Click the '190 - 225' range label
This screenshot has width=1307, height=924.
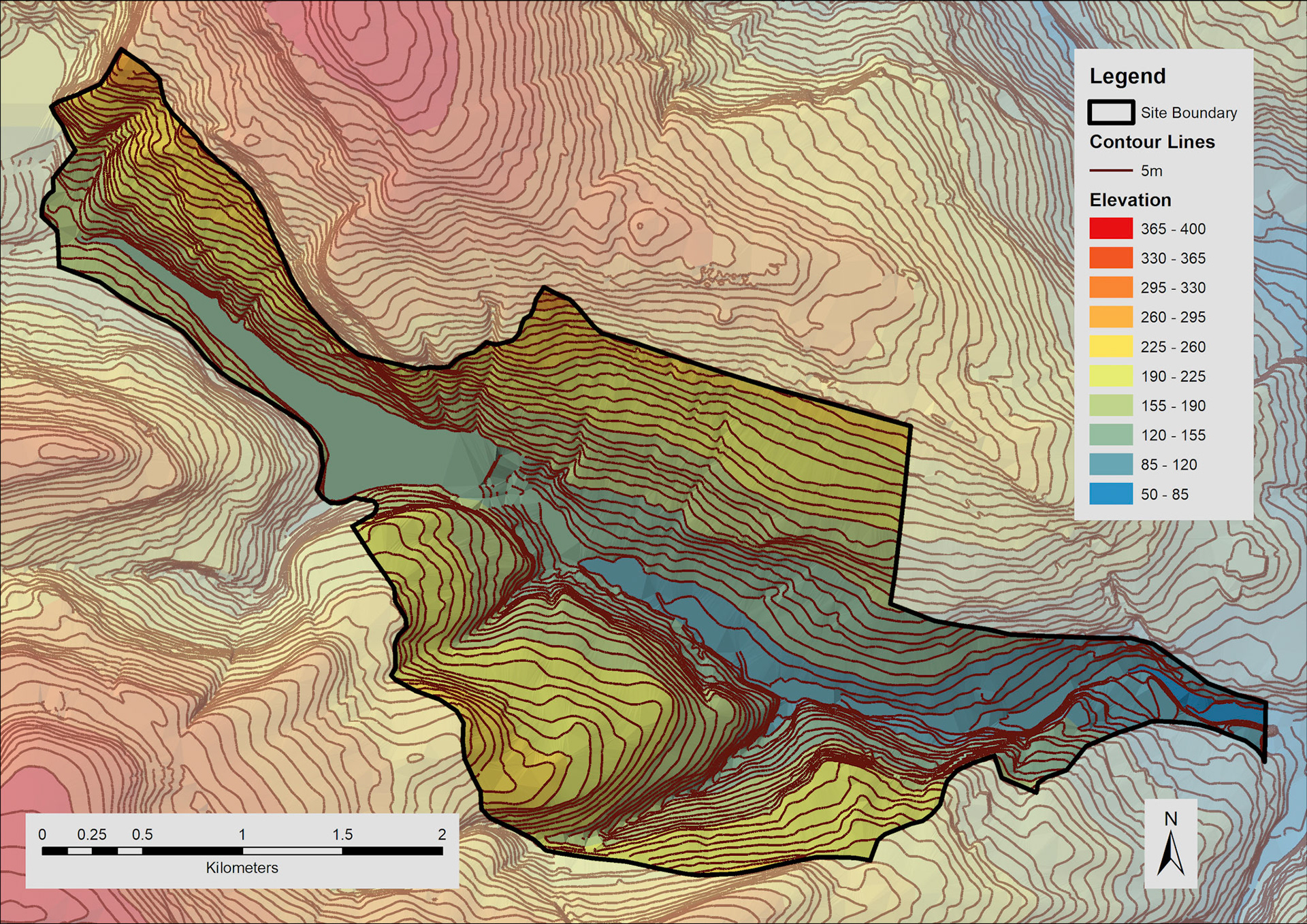tap(1173, 376)
